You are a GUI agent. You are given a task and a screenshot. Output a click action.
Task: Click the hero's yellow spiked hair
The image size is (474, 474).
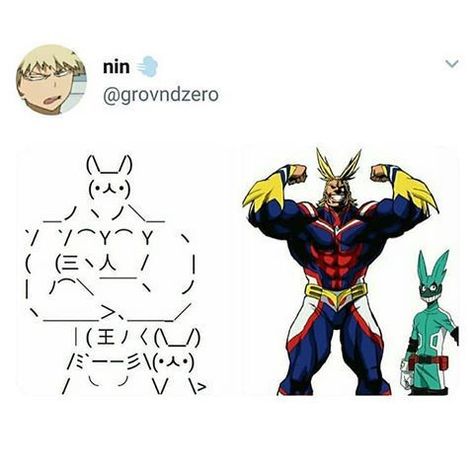tap(337, 170)
